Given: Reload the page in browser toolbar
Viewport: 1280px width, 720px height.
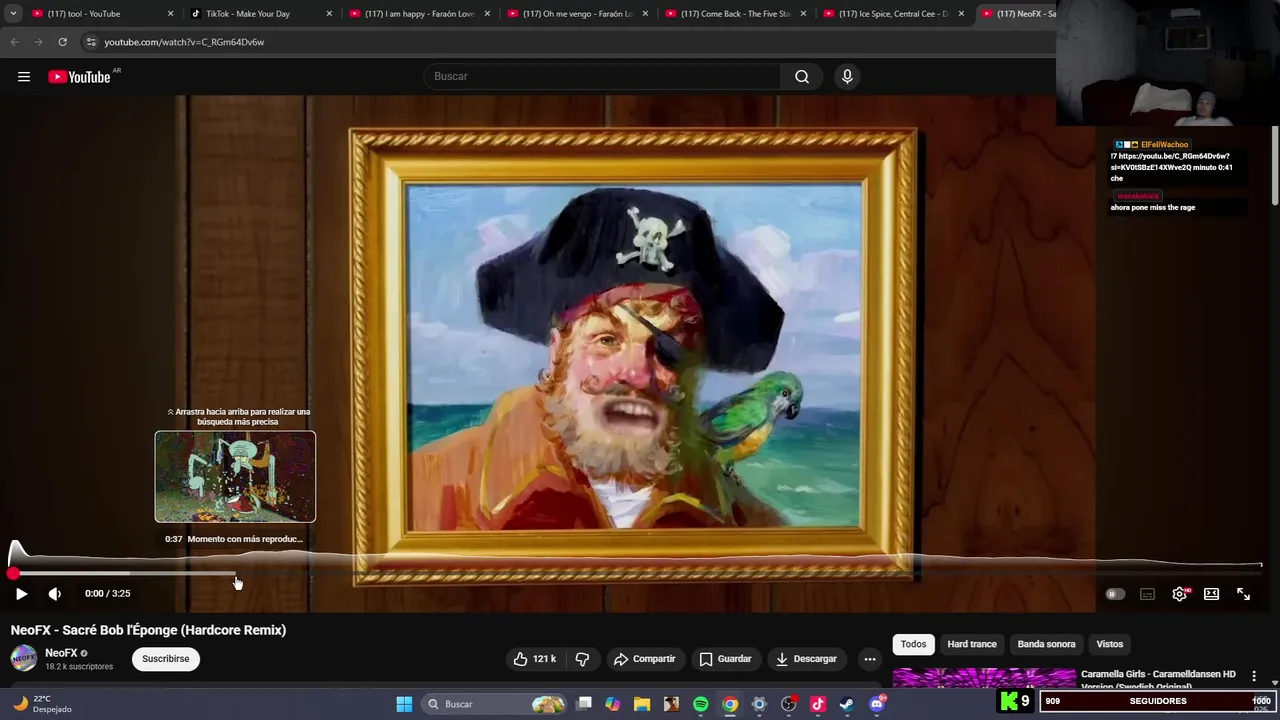Looking at the screenshot, I should click(62, 42).
